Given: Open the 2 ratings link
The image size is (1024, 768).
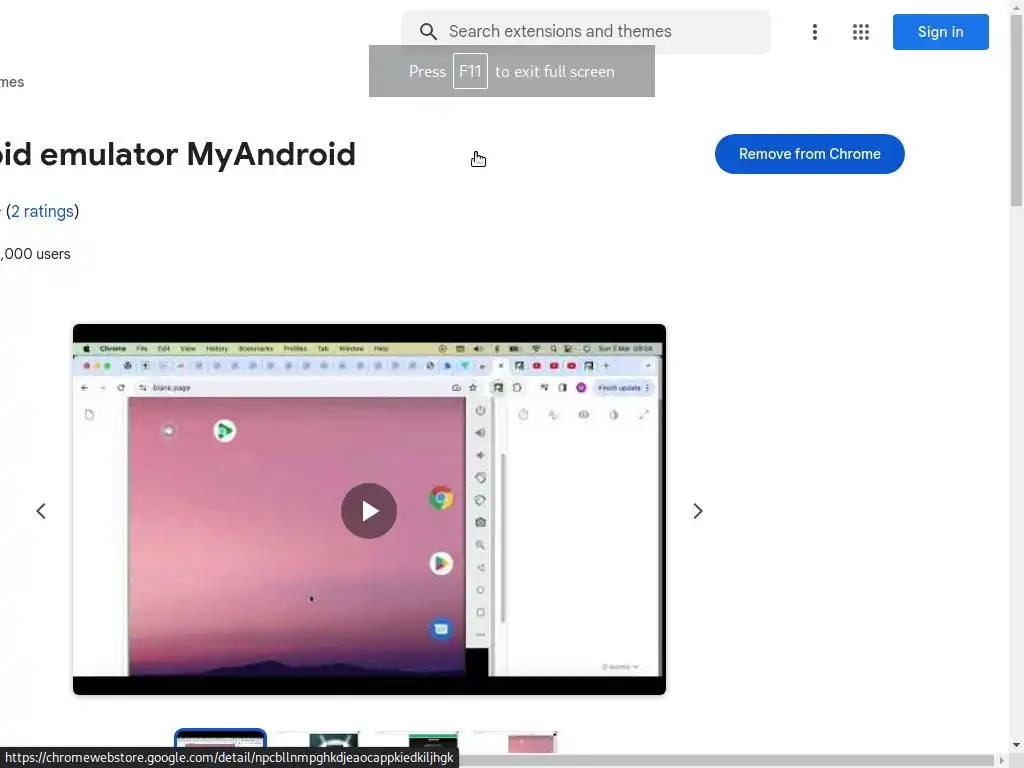Looking at the screenshot, I should coord(42,212).
